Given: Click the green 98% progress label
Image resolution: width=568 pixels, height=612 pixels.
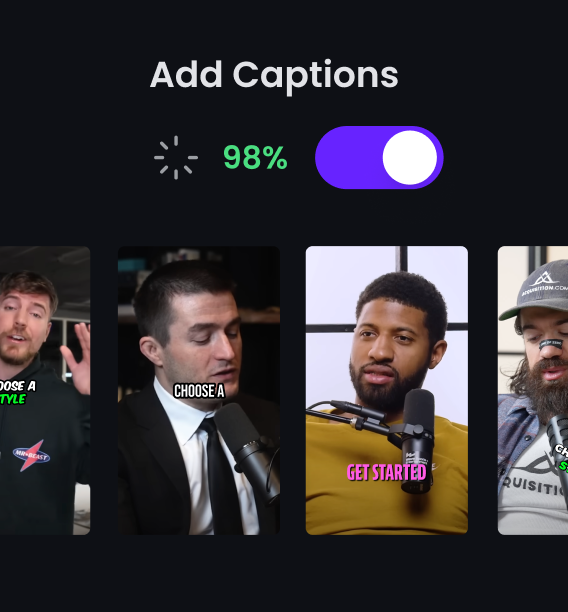Looking at the screenshot, I should click(x=255, y=158).
